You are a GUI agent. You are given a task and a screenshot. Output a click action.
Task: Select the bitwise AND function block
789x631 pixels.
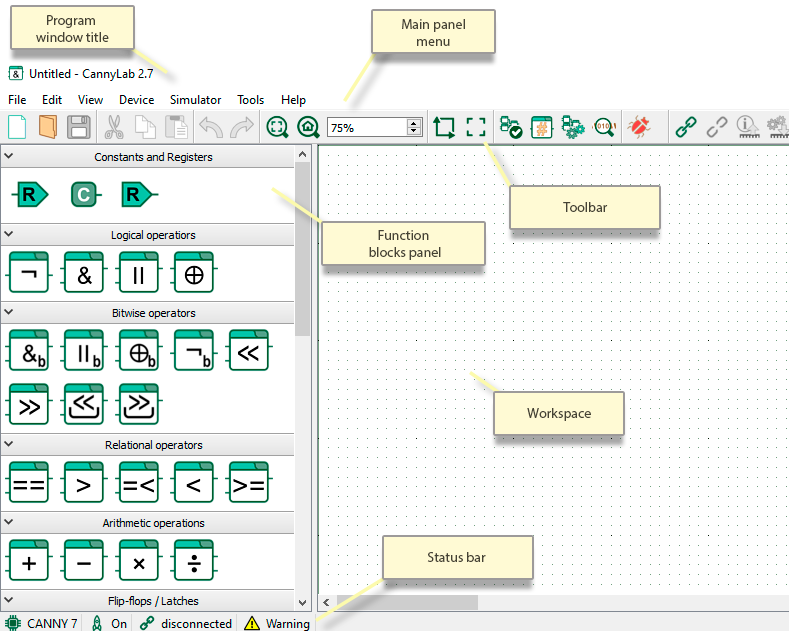29,350
